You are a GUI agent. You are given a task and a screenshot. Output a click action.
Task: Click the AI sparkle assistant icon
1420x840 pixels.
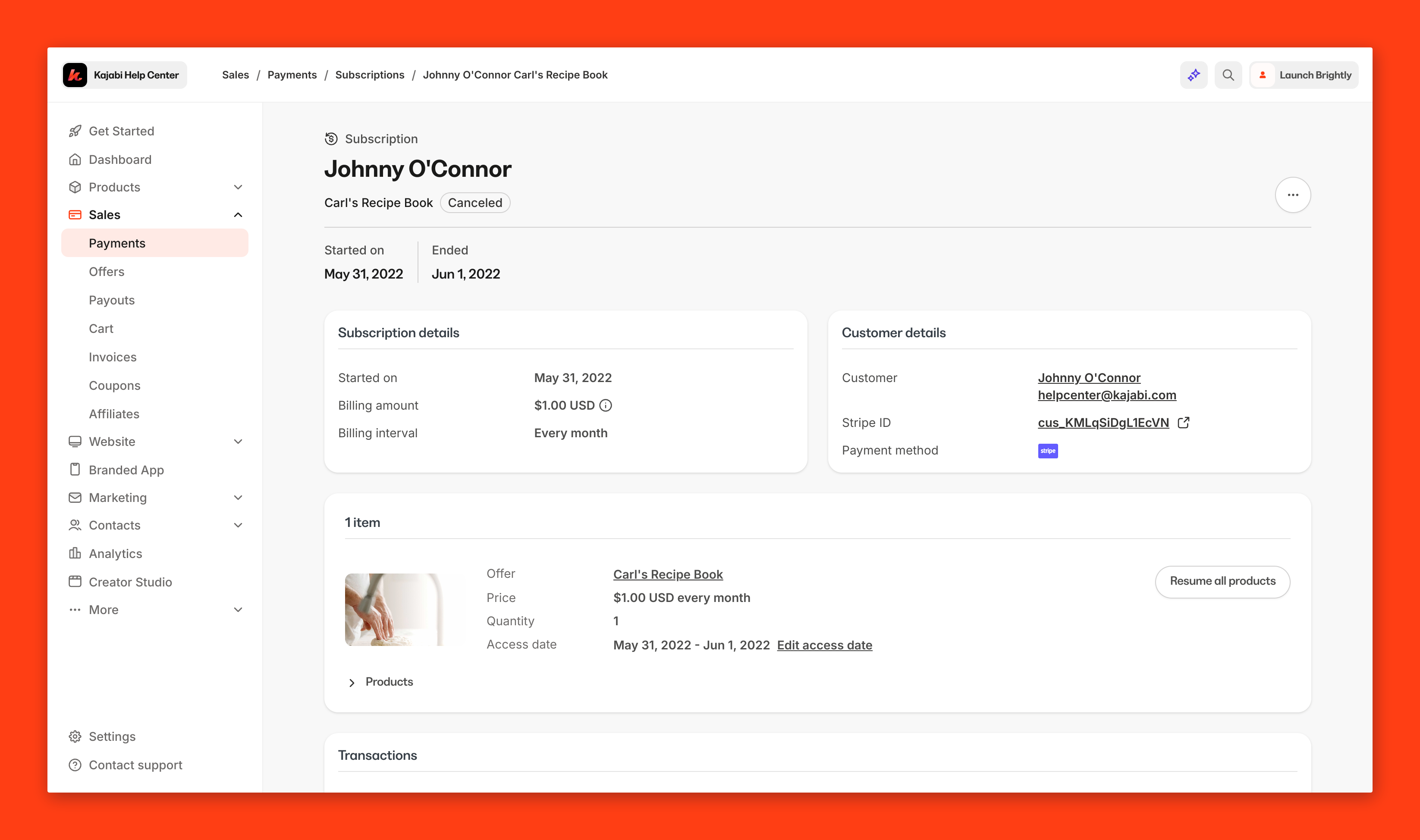coord(1194,75)
